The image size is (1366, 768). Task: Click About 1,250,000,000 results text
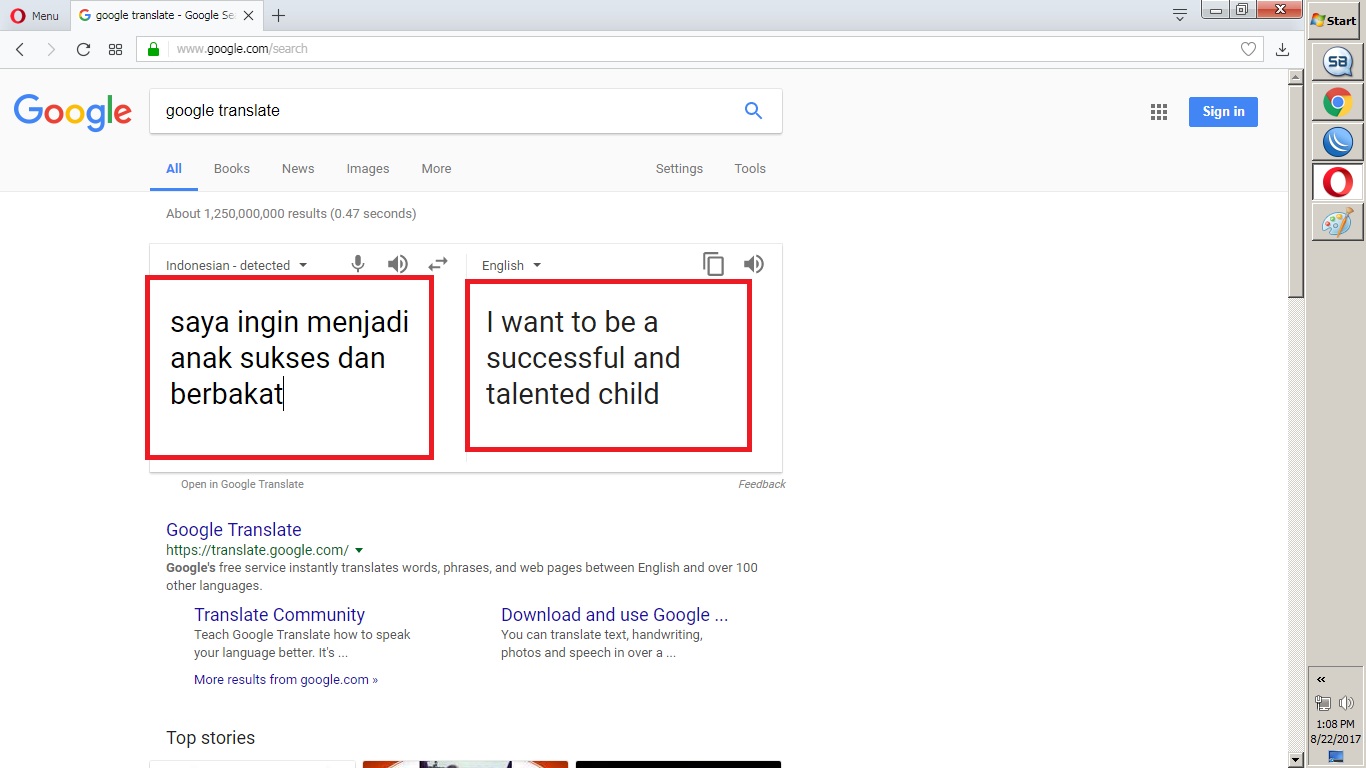click(291, 214)
